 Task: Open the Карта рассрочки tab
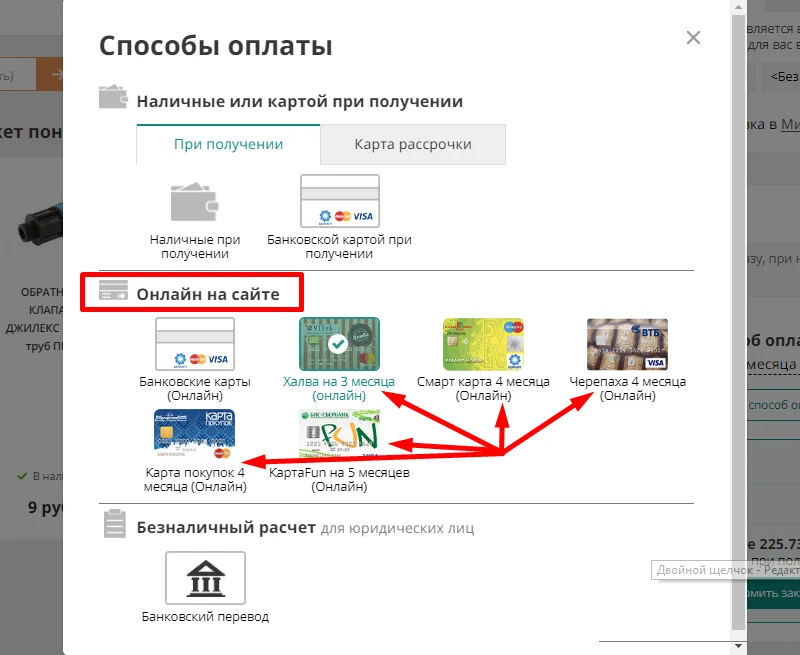412,144
